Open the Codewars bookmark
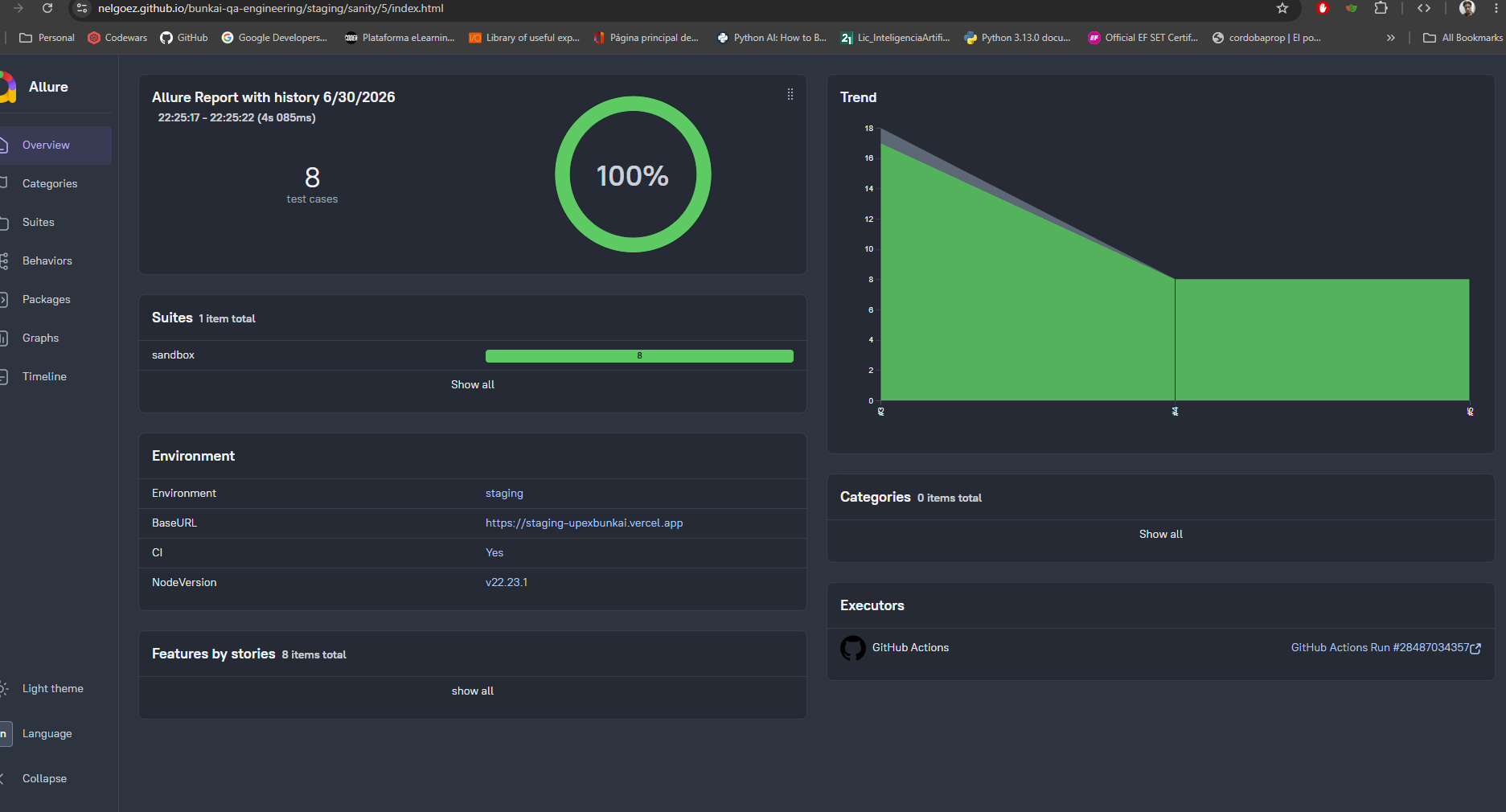Viewport: 1506px width, 812px height. [x=117, y=38]
